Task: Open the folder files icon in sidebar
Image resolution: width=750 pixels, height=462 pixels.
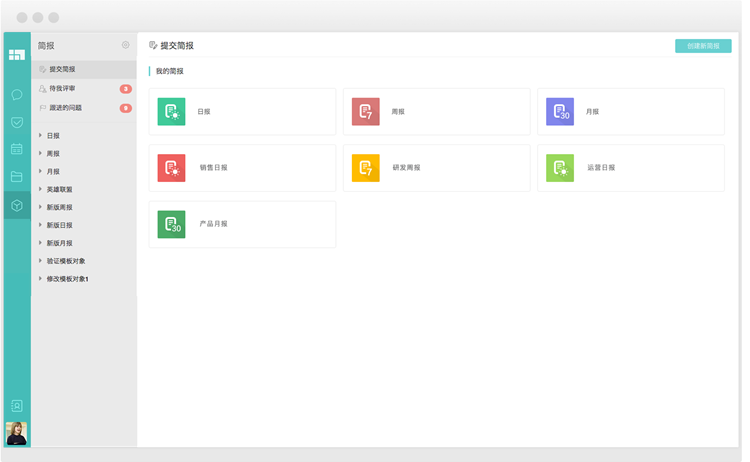Action: [x=17, y=177]
